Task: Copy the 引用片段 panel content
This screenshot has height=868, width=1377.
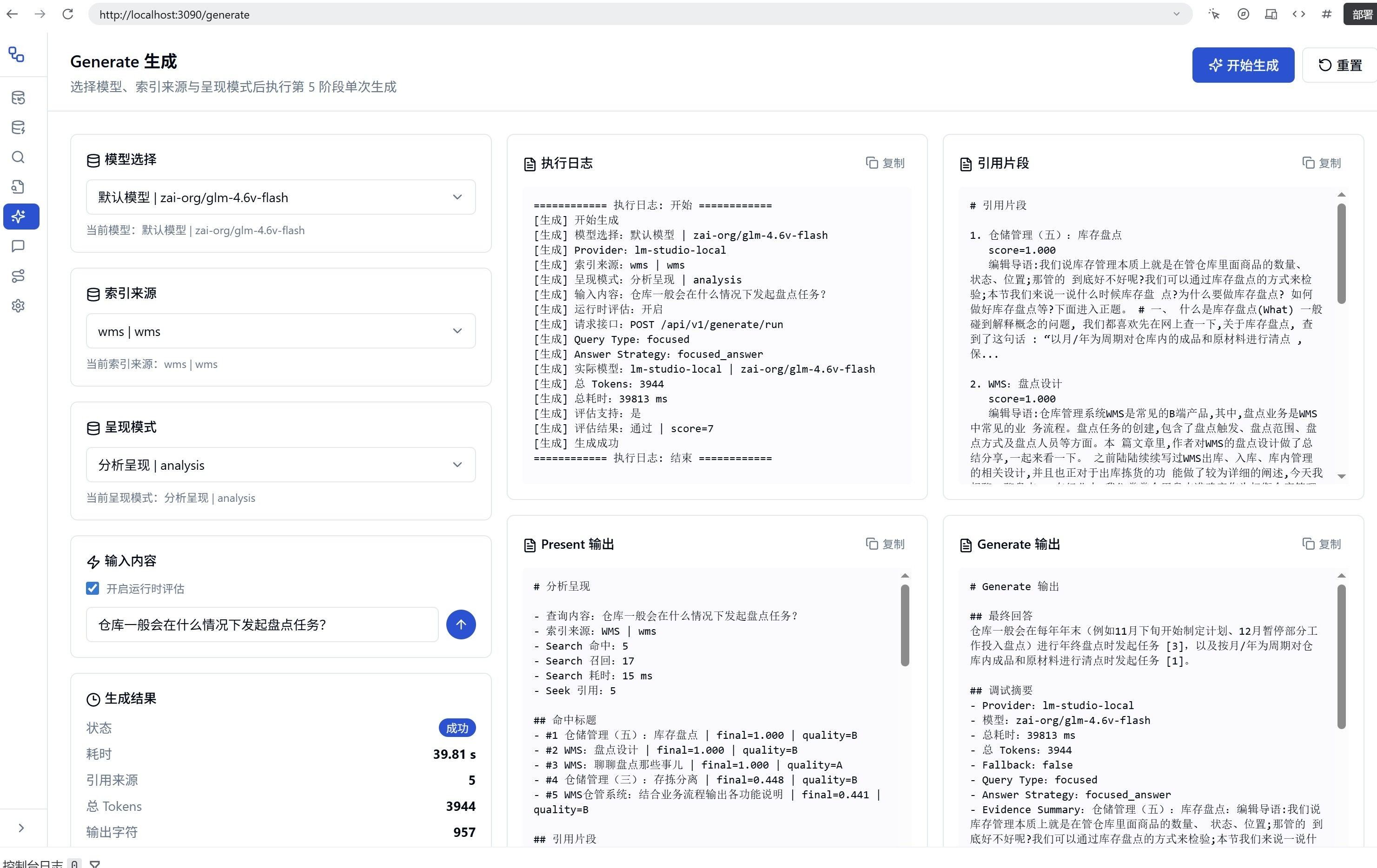Action: click(1322, 163)
